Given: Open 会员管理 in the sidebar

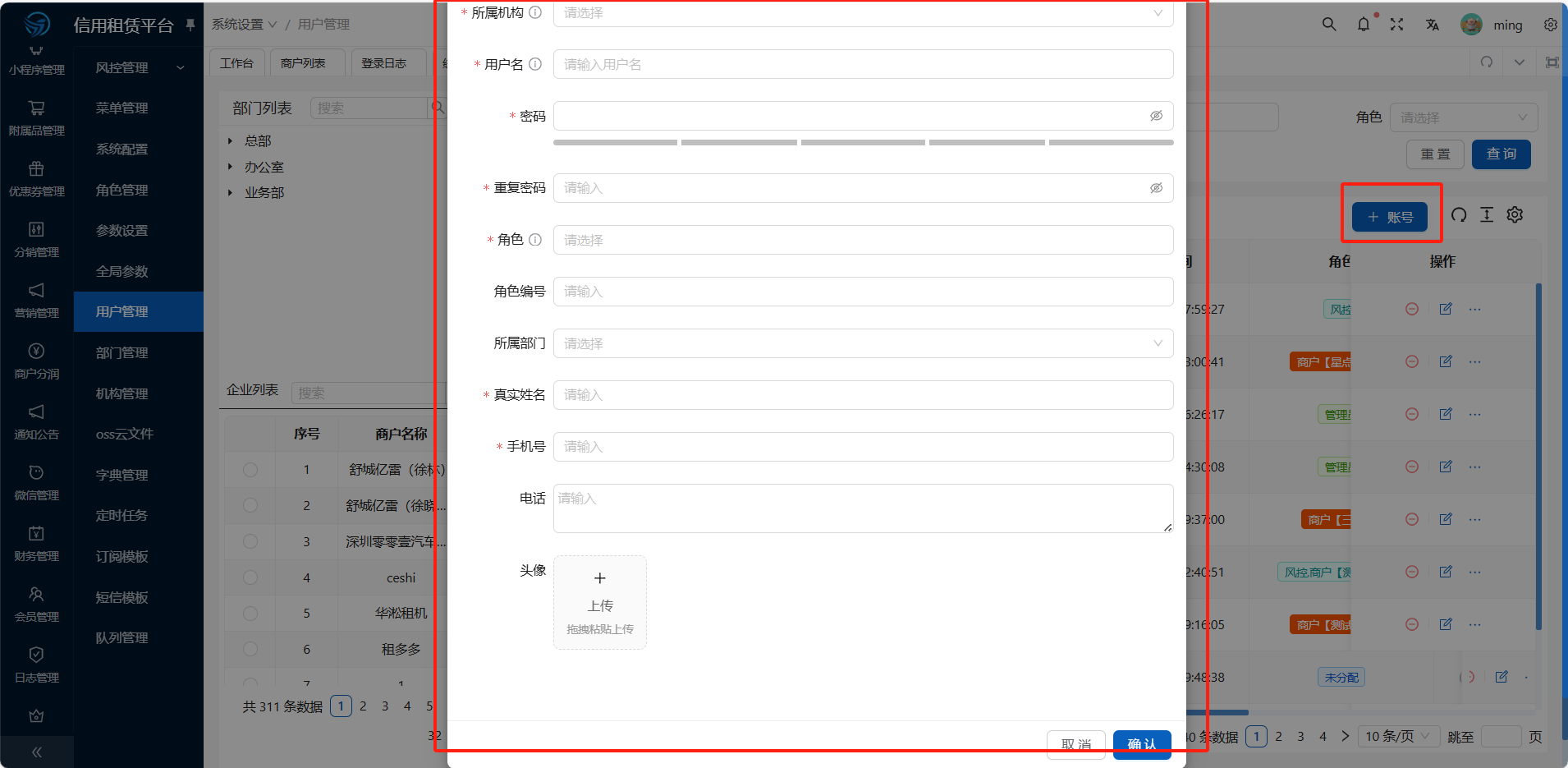Looking at the screenshot, I should [37, 605].
